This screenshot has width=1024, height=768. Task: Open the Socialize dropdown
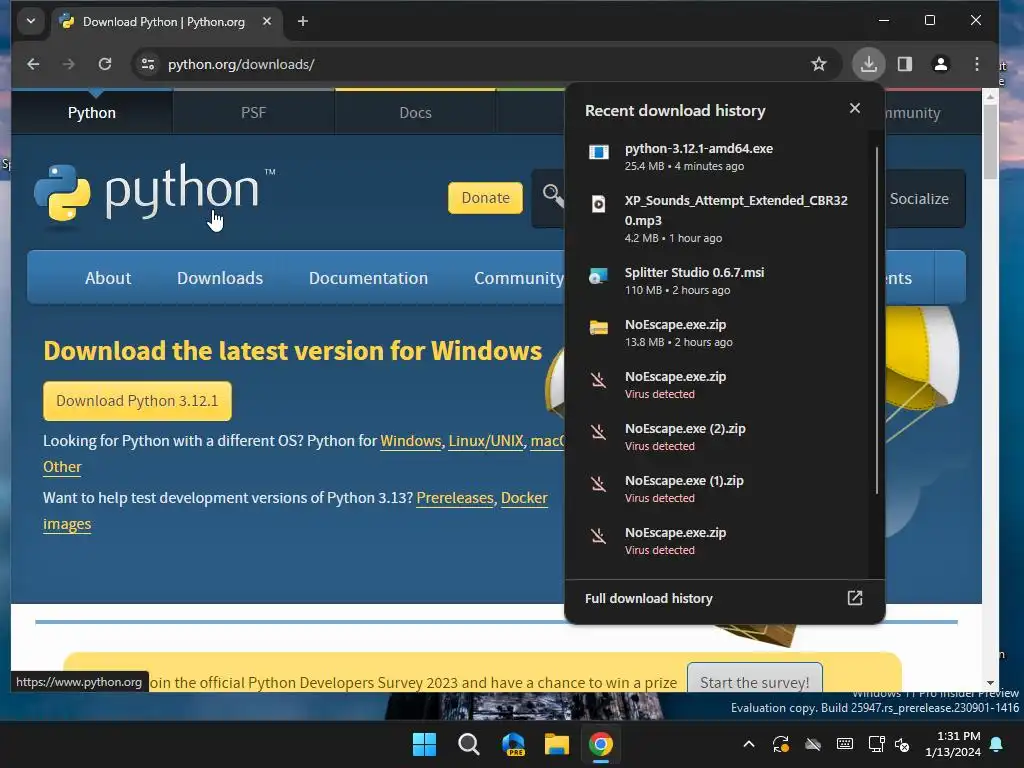[919, 199]
